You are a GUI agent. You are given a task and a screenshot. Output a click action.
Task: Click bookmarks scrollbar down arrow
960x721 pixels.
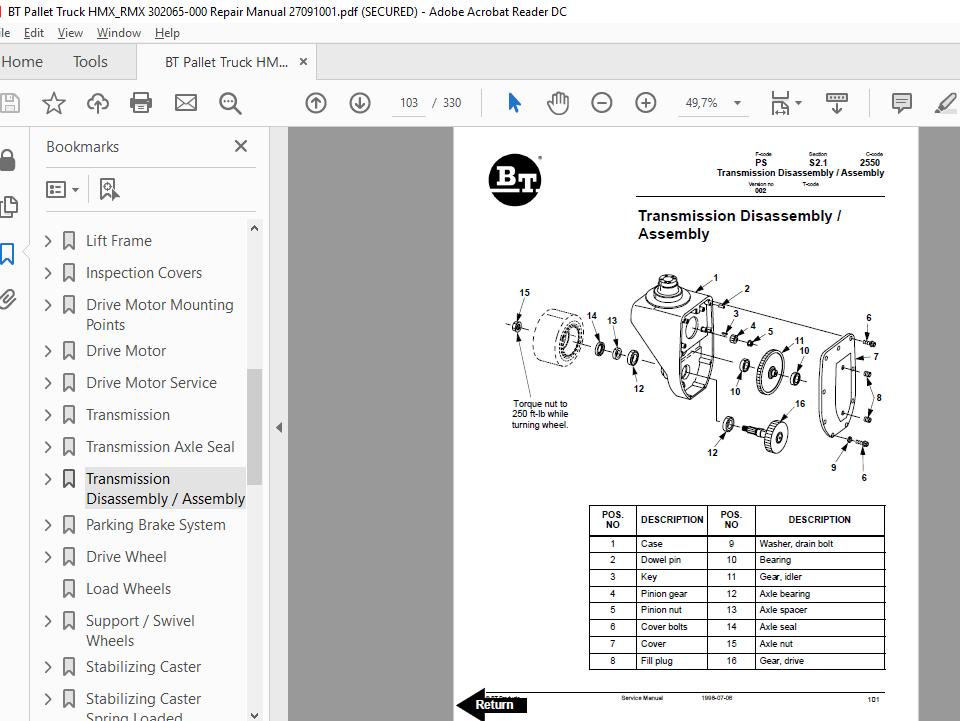coord(255,714)
